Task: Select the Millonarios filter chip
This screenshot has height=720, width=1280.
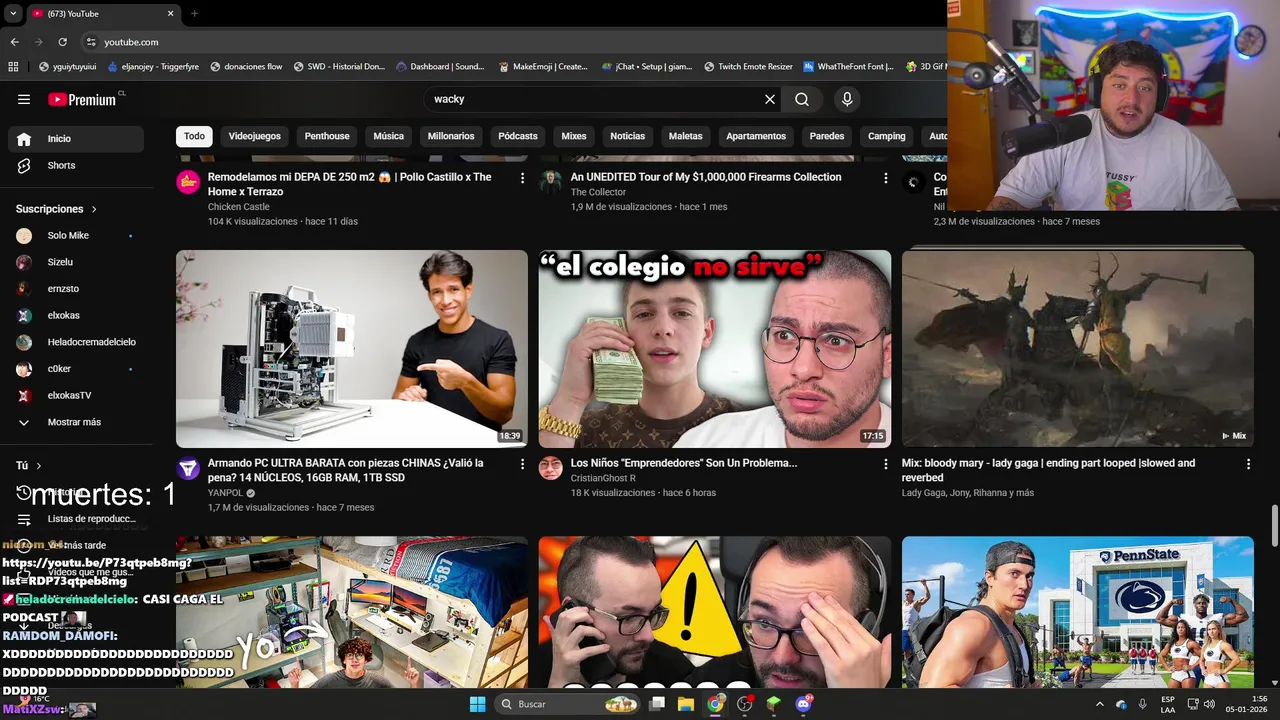Action: coord(451,136)
